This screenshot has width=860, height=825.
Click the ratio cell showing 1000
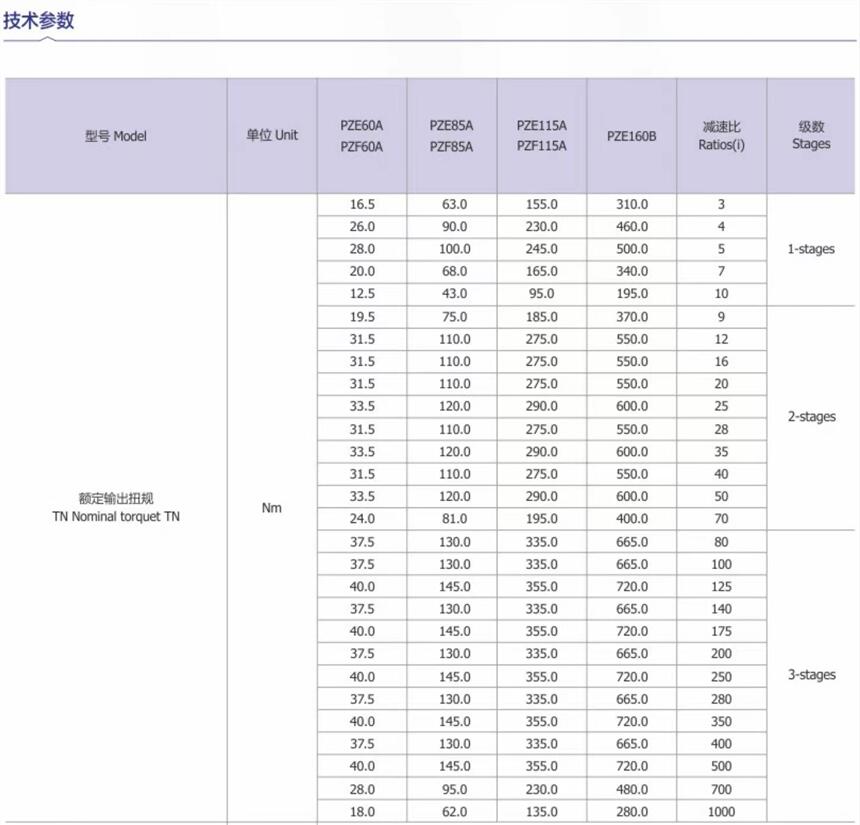pyautogui.click(x=721, y=812)
